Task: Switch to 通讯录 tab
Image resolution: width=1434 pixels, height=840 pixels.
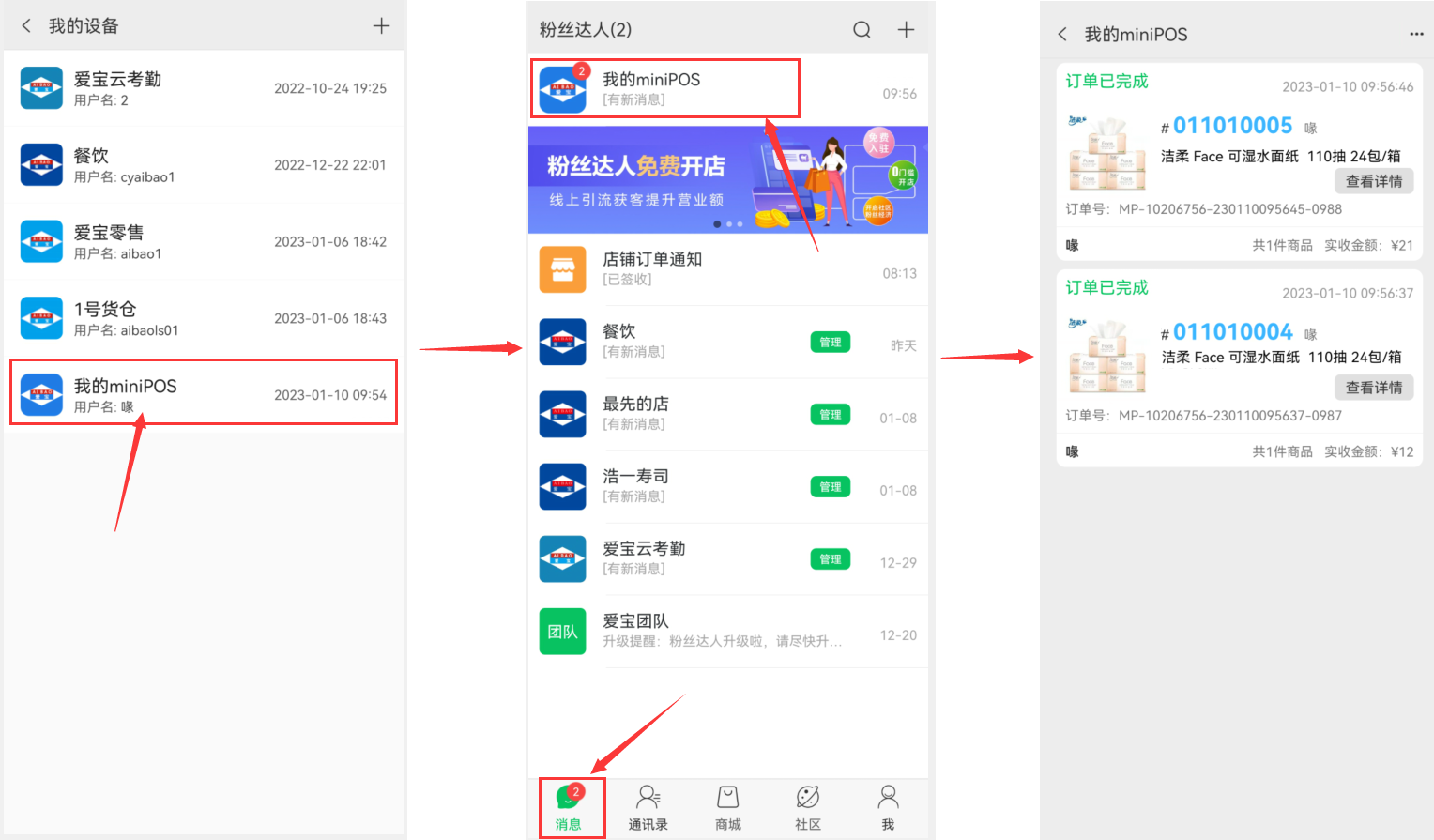Action: coord(648,807)
